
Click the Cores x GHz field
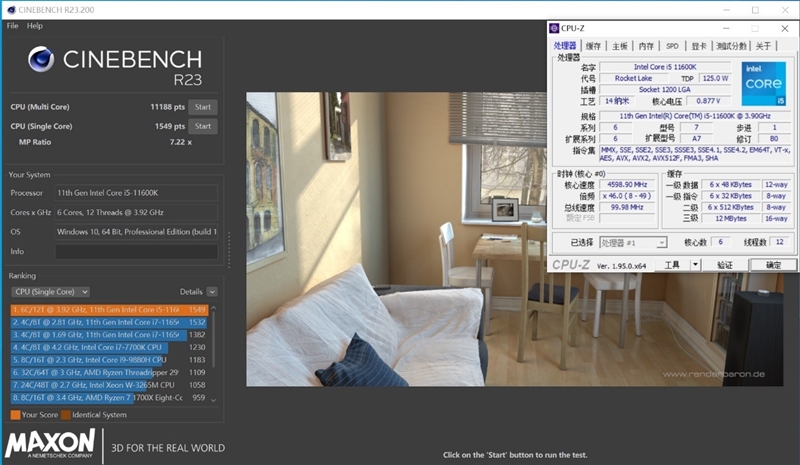pyautogui.click(x=136, y=212)
